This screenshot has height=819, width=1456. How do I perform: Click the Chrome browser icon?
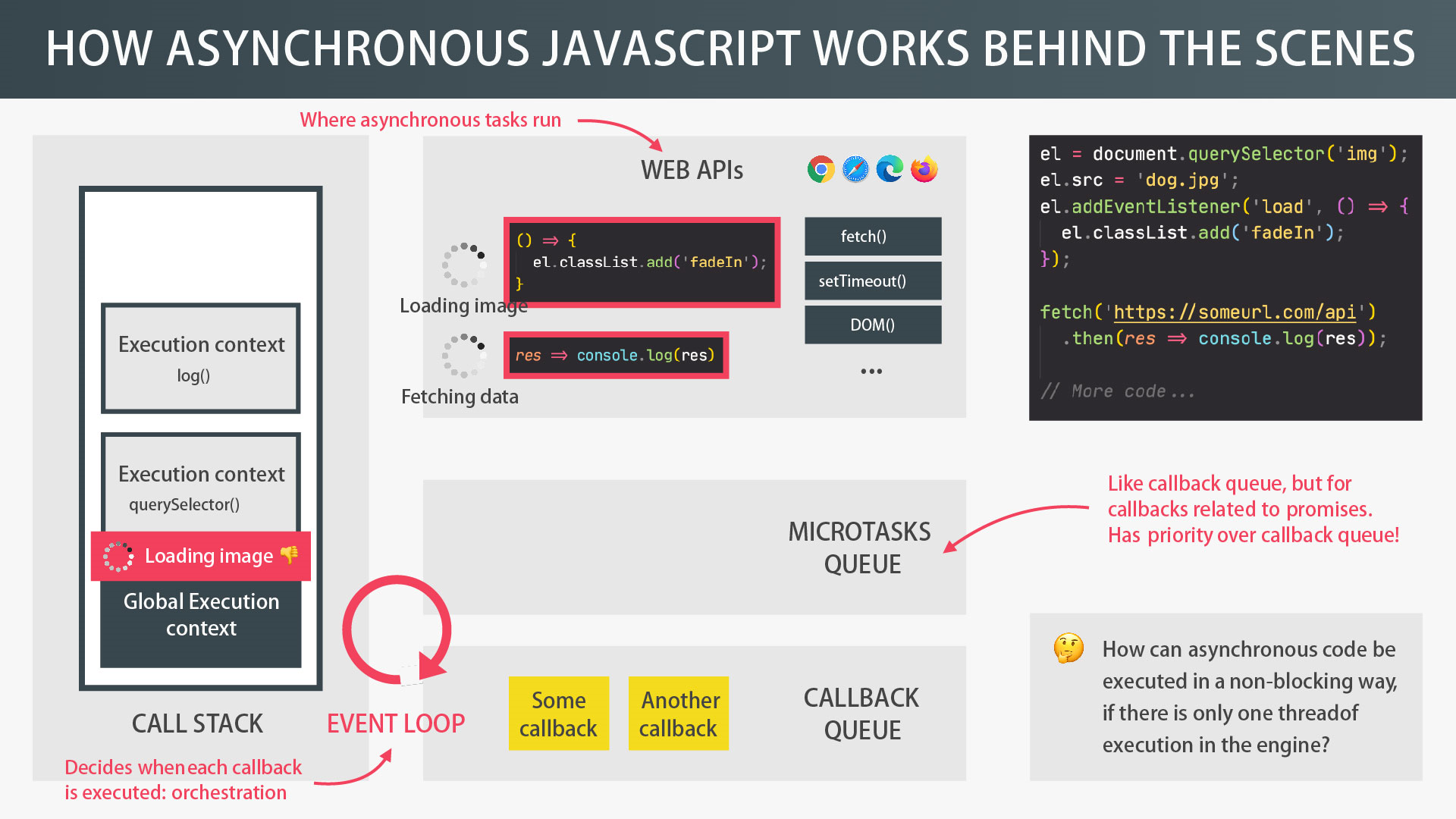[821, 169]
